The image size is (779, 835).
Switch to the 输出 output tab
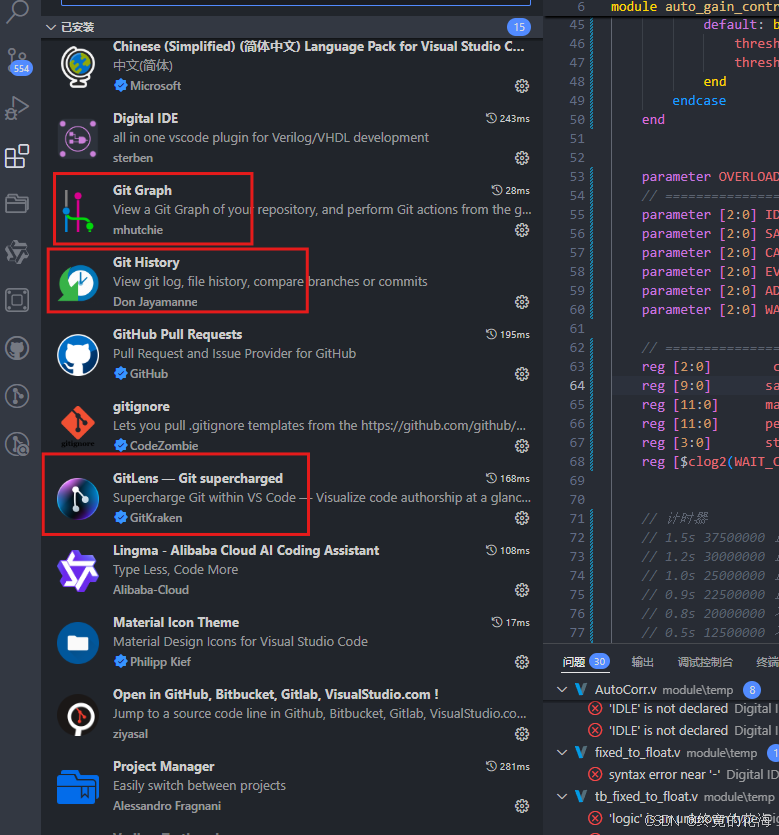642,662
